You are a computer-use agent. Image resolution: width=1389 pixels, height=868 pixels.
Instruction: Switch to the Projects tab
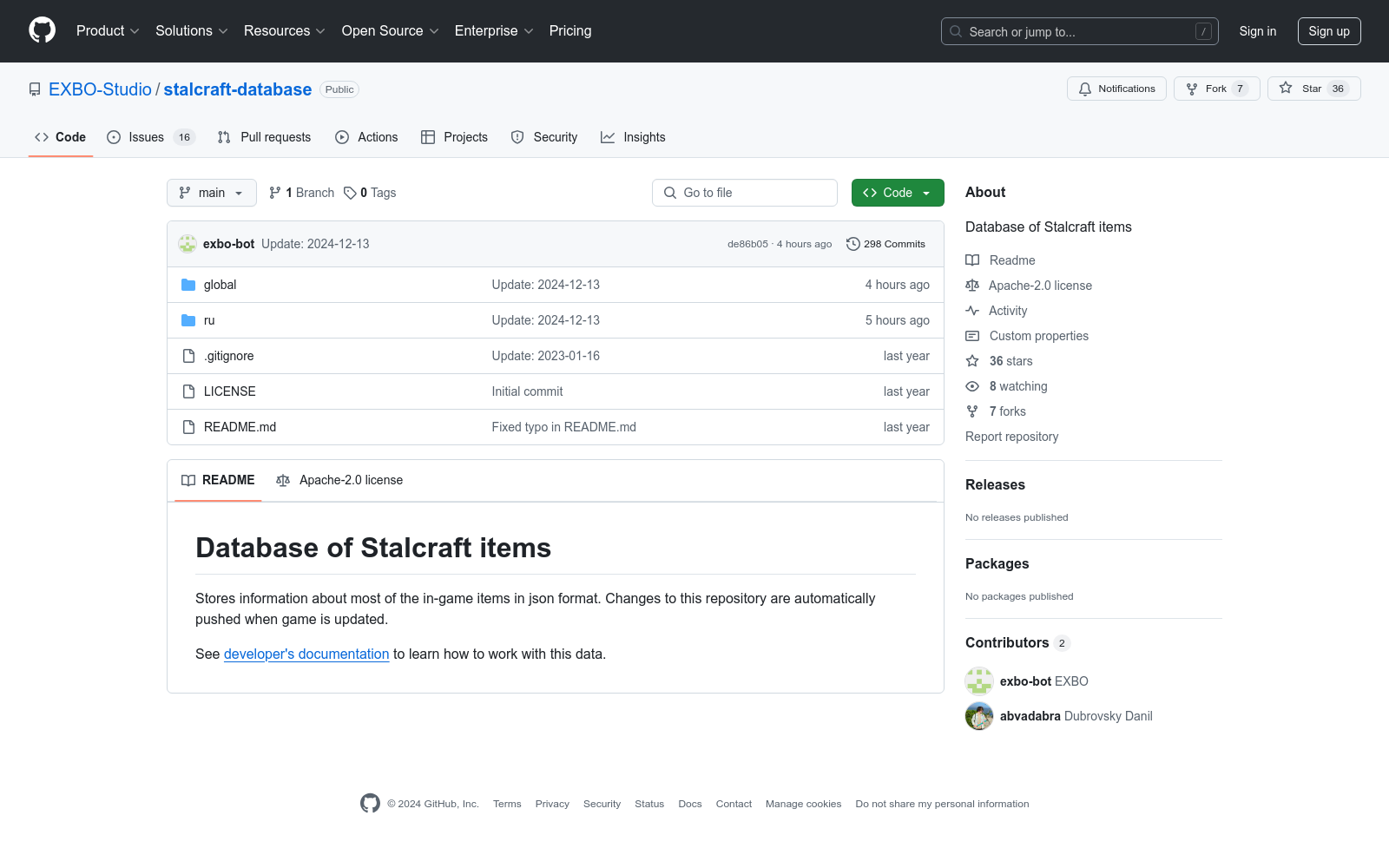454,137
